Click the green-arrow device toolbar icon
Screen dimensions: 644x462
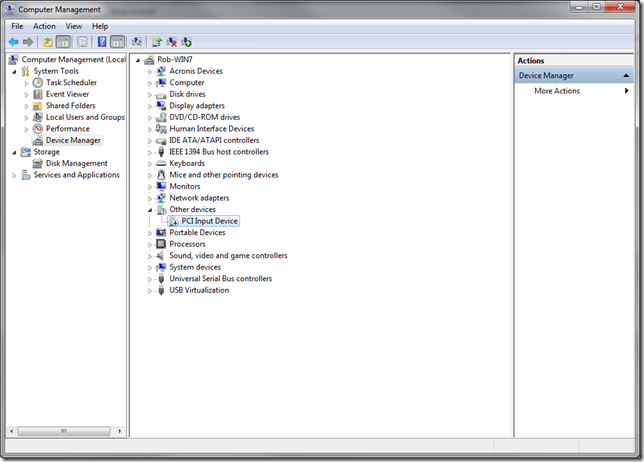point(186,42)
